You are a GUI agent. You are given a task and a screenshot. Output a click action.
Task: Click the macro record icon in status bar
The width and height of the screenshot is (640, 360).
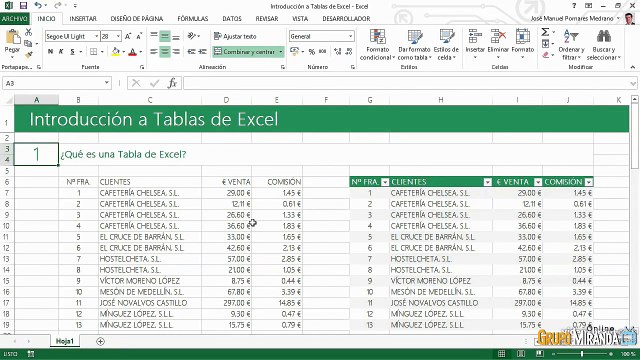pos(31,354)
